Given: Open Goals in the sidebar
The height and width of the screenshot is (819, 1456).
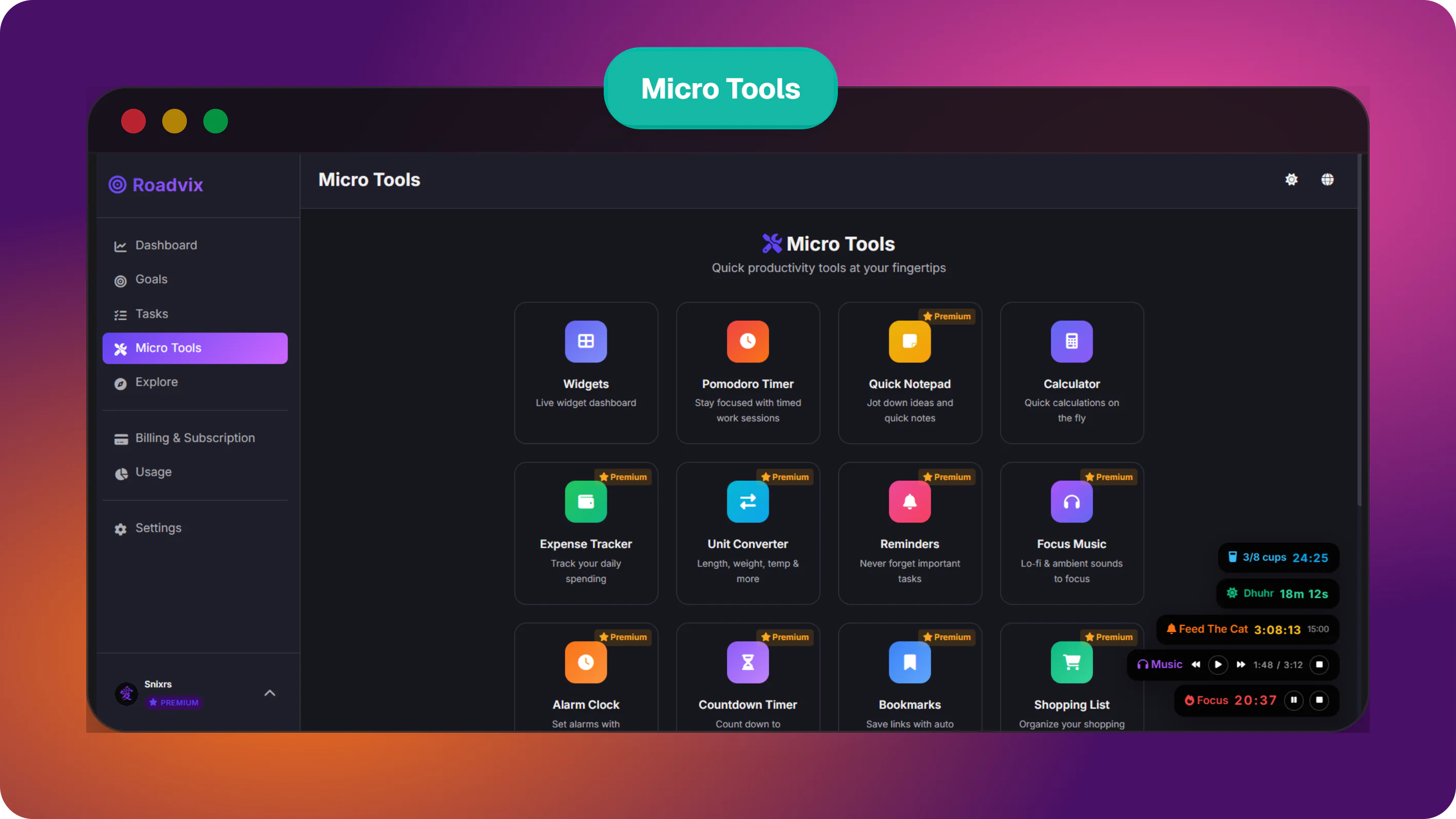Looking at the screenshot, I should [x=195, y=280].
